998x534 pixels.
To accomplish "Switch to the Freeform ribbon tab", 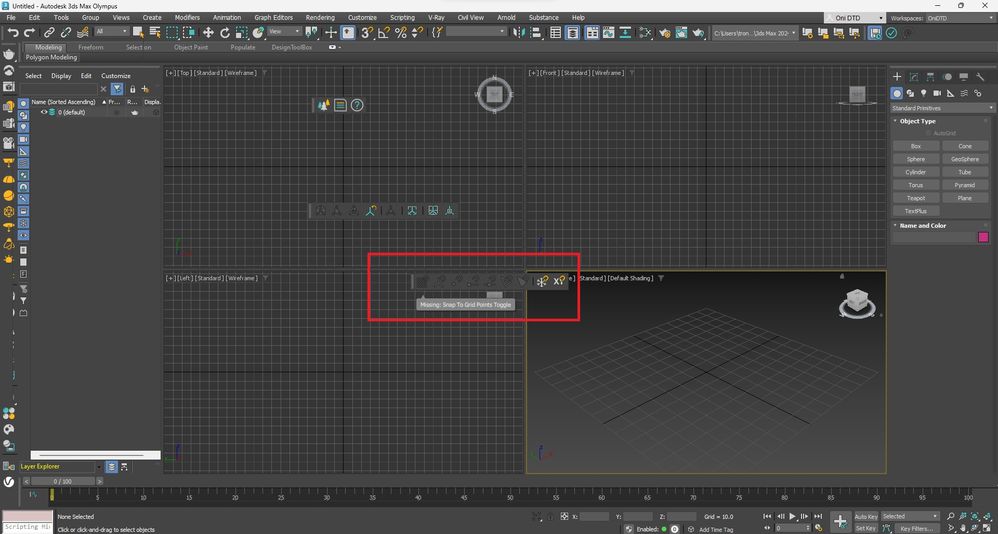I will pos(90,47).
